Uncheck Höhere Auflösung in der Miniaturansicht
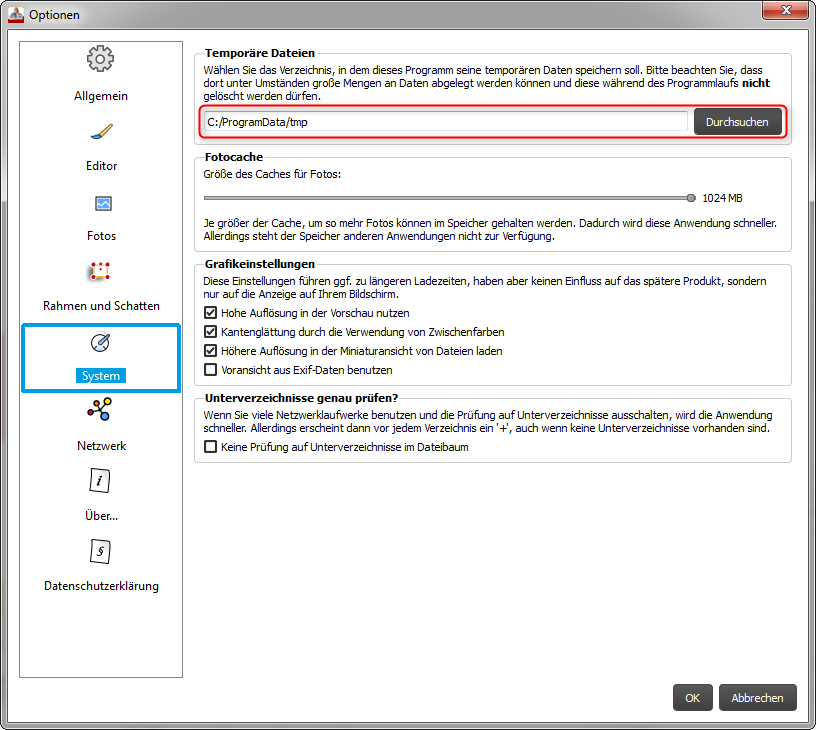This screenshot has height=730, width=816. 210,351
